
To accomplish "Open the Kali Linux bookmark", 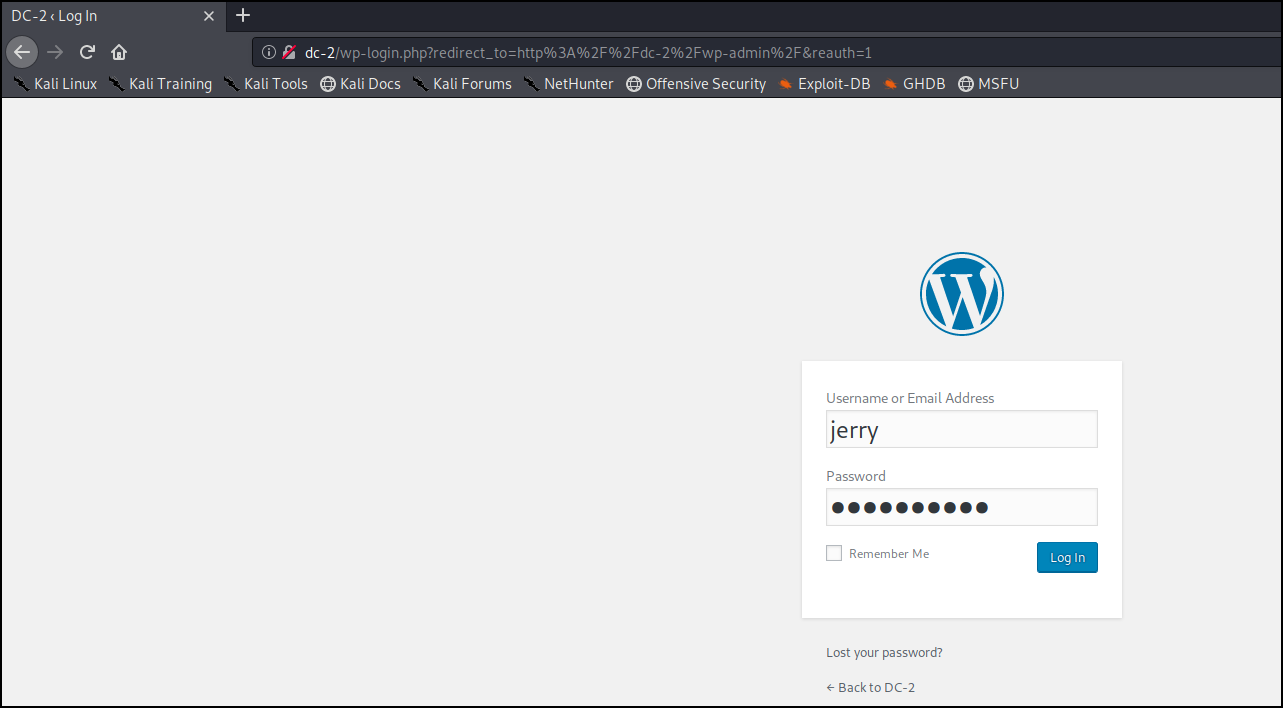I will click(55, 84).
